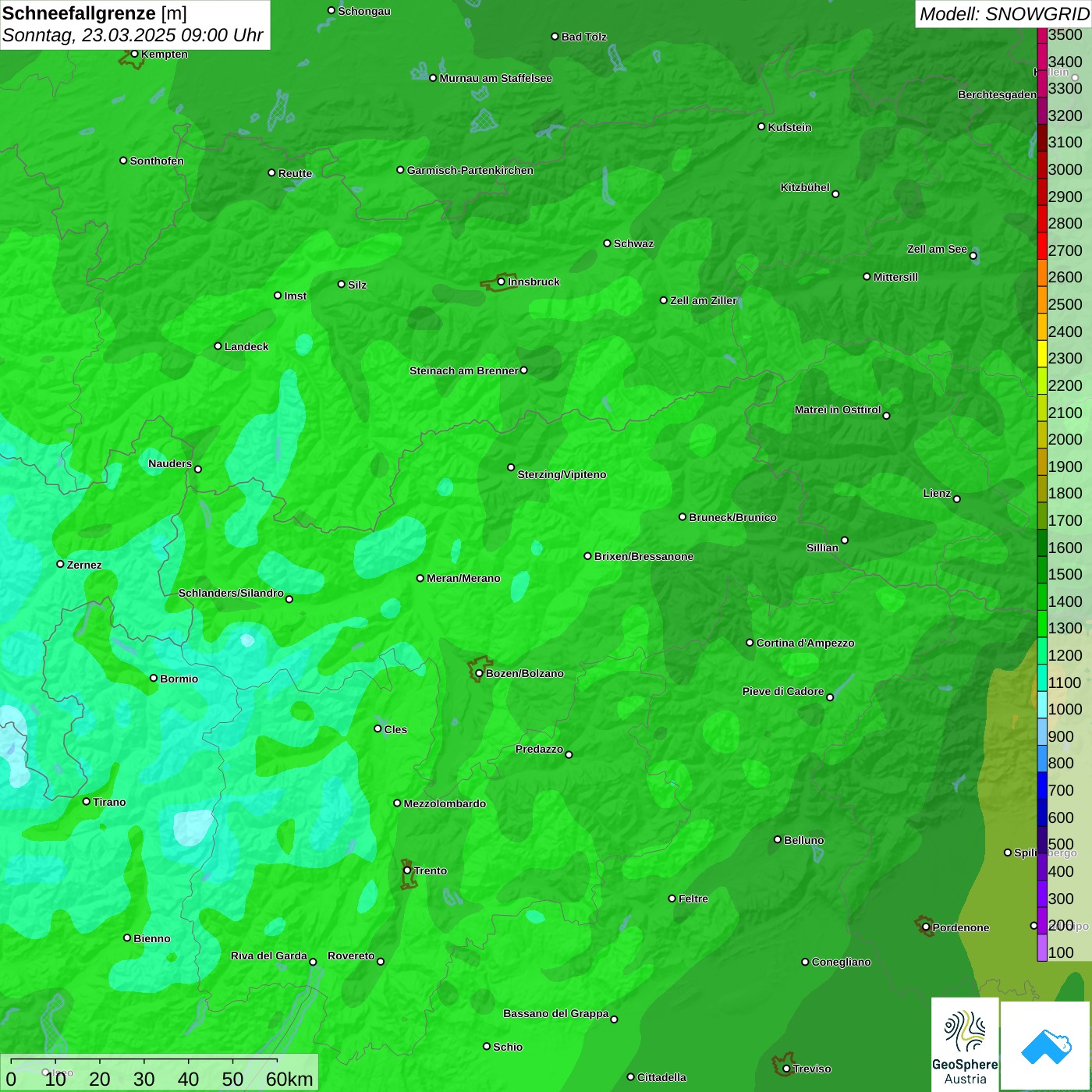The width and height of the screenshot is (1092, 1092).
Task: Click the Mittersill label
Action: point(895,277)
